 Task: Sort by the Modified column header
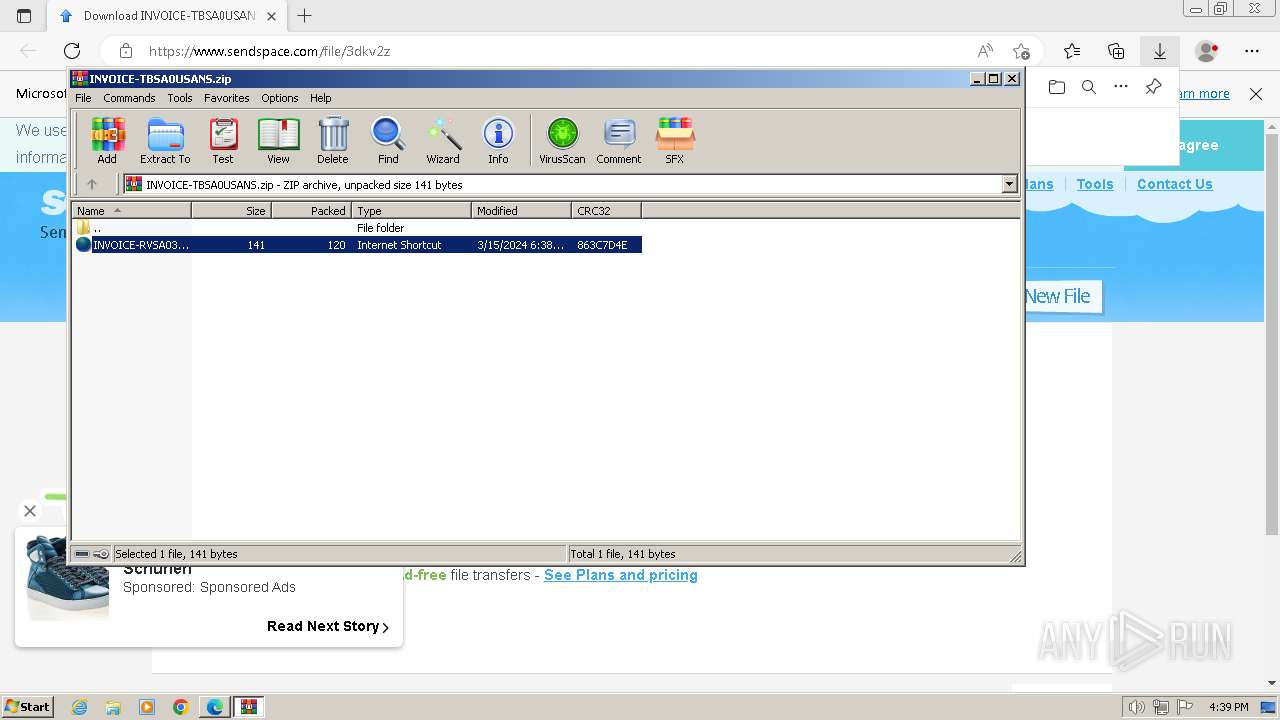[x=521, y=210]
